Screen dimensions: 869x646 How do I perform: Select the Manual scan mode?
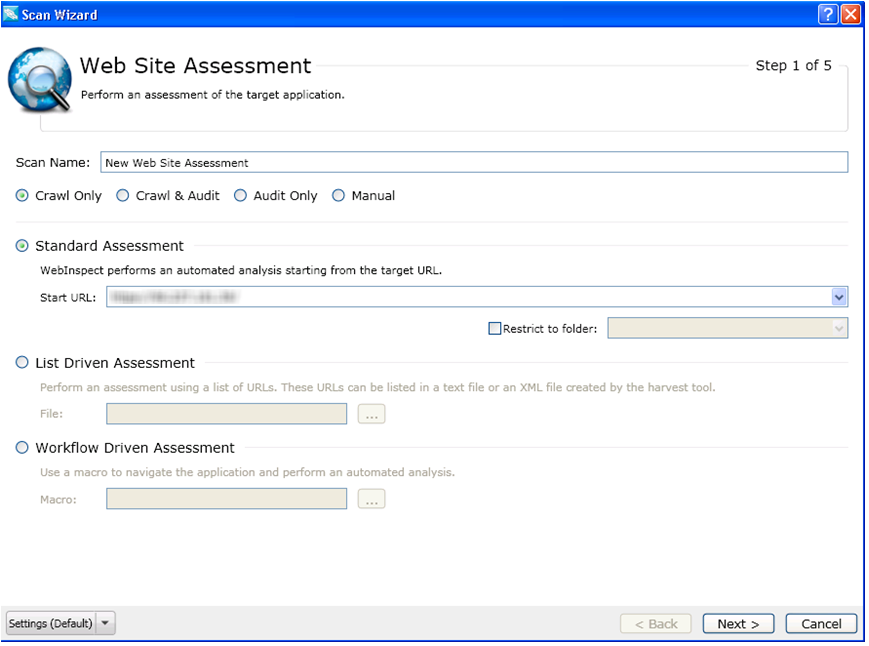point(338,196)
